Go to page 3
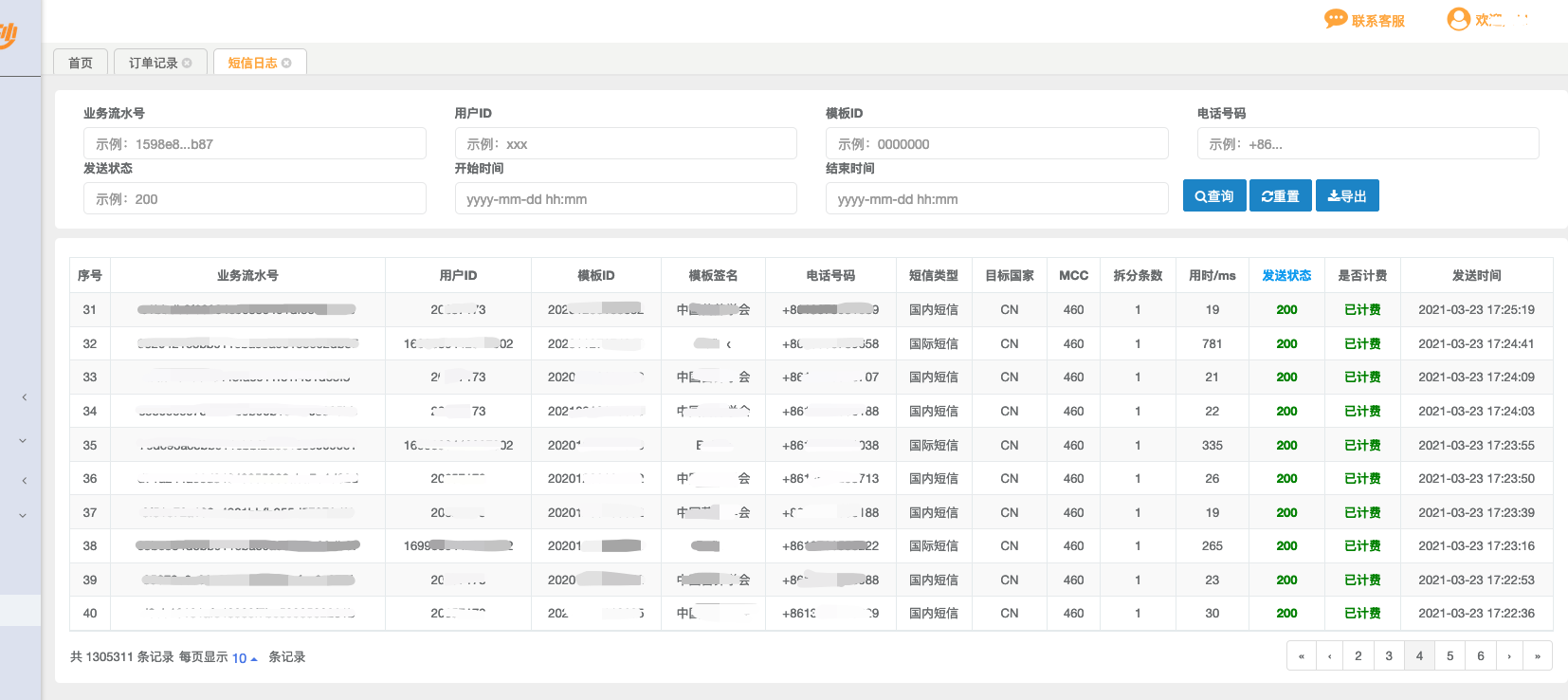 click(1389, 655)
